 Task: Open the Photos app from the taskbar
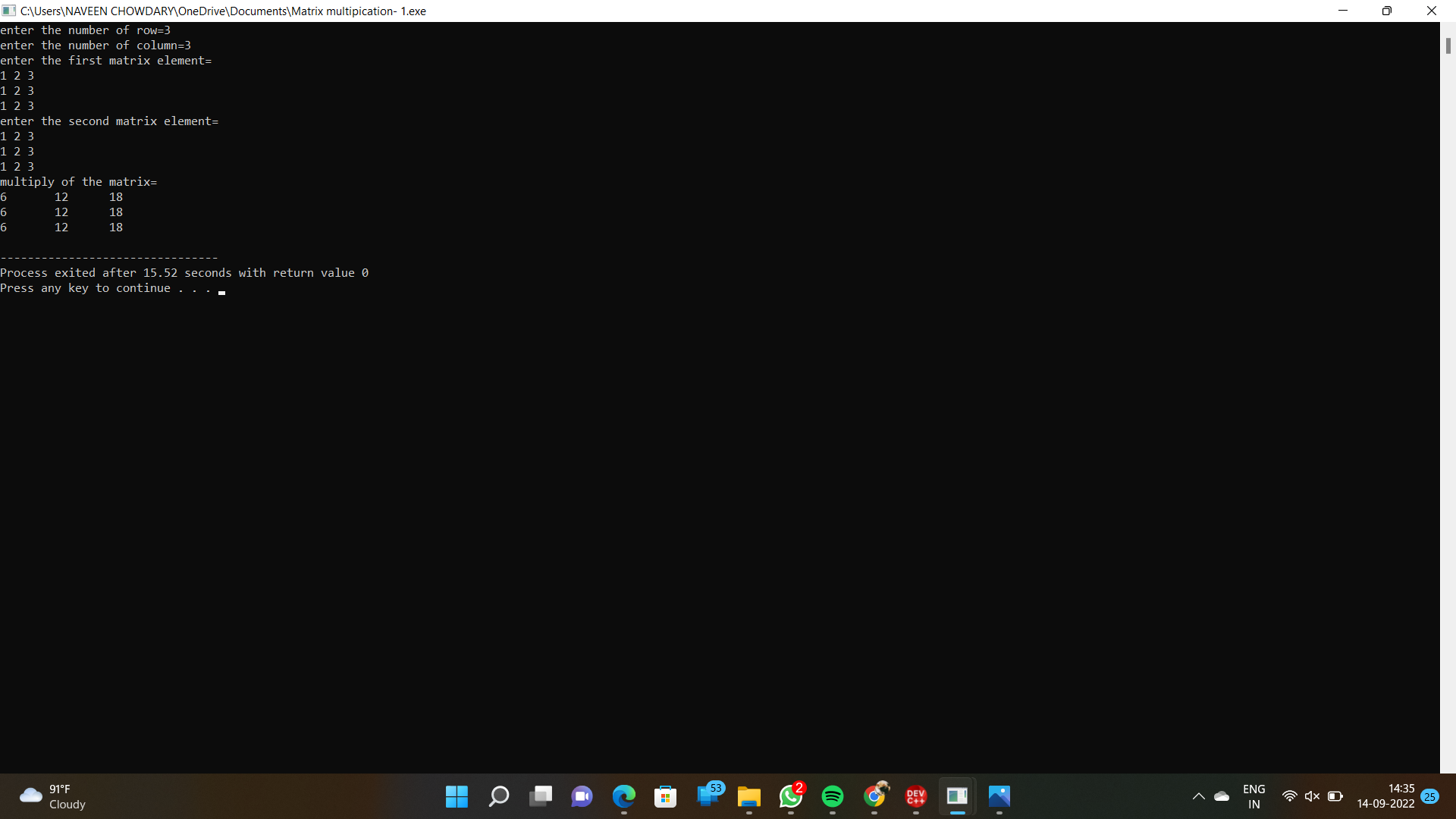[x=999, y=797]
